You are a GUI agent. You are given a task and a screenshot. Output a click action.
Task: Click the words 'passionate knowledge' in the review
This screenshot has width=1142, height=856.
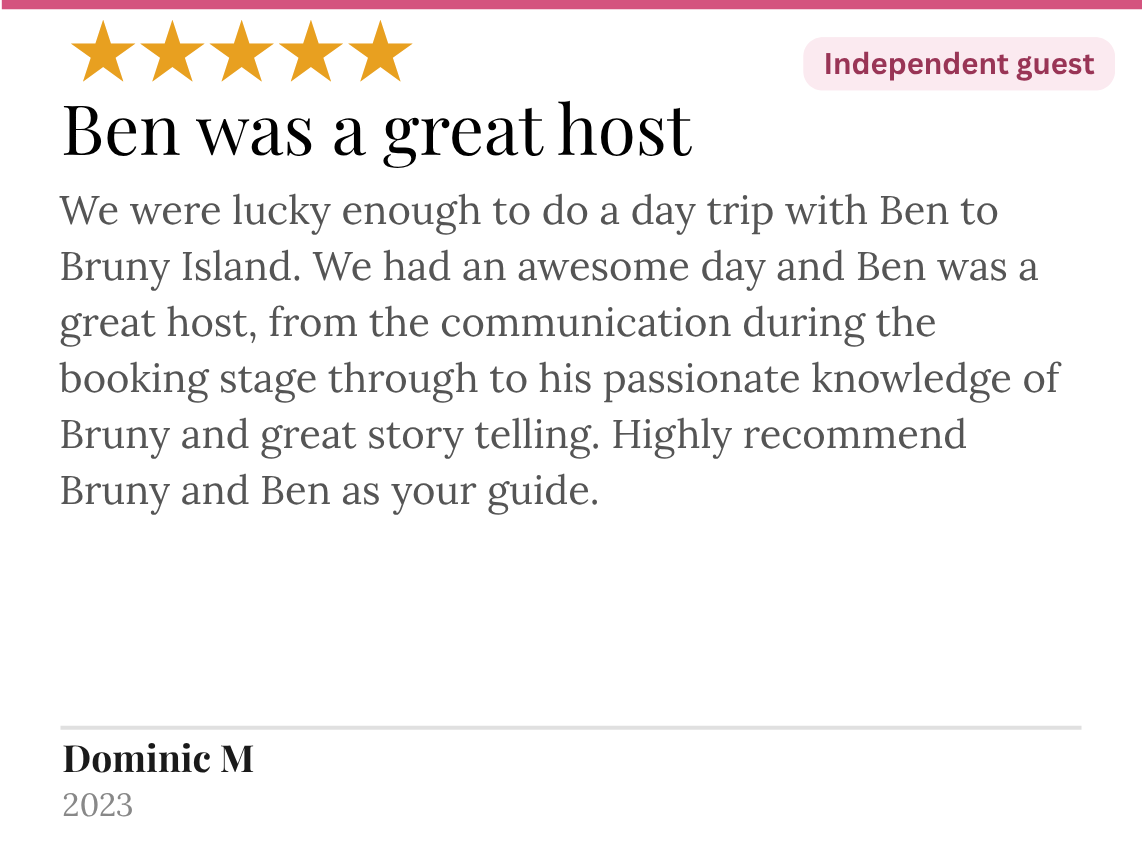click(807, 380)
